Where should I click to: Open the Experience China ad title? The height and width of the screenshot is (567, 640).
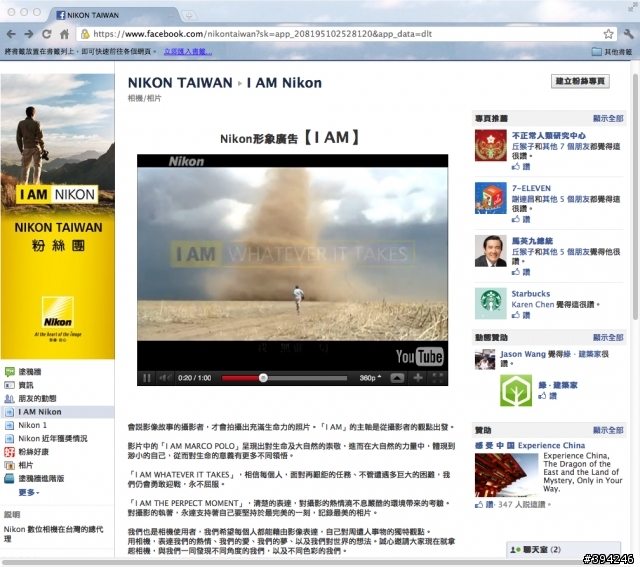[x=530, y=445]
